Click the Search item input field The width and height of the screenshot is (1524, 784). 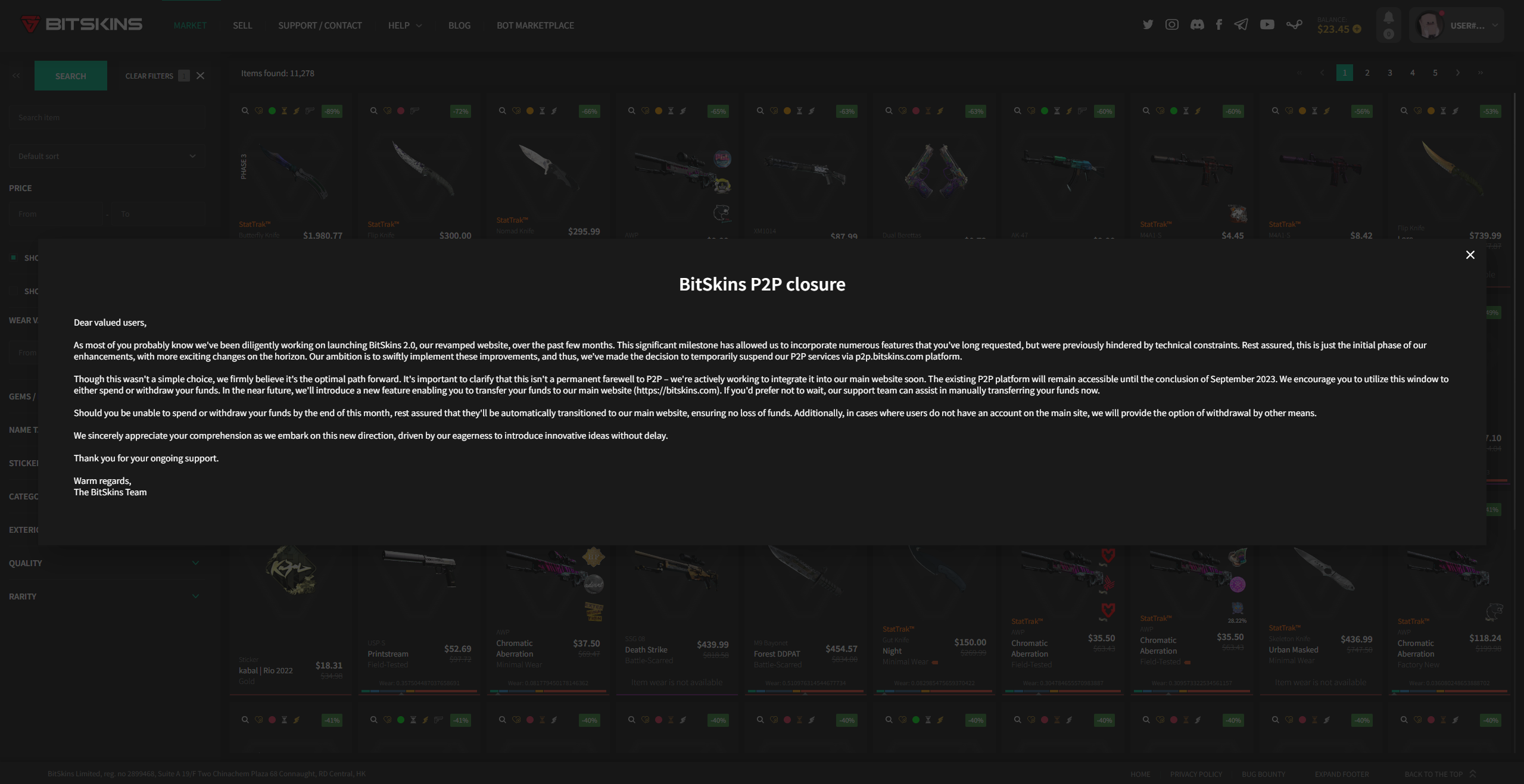point(107,118)
